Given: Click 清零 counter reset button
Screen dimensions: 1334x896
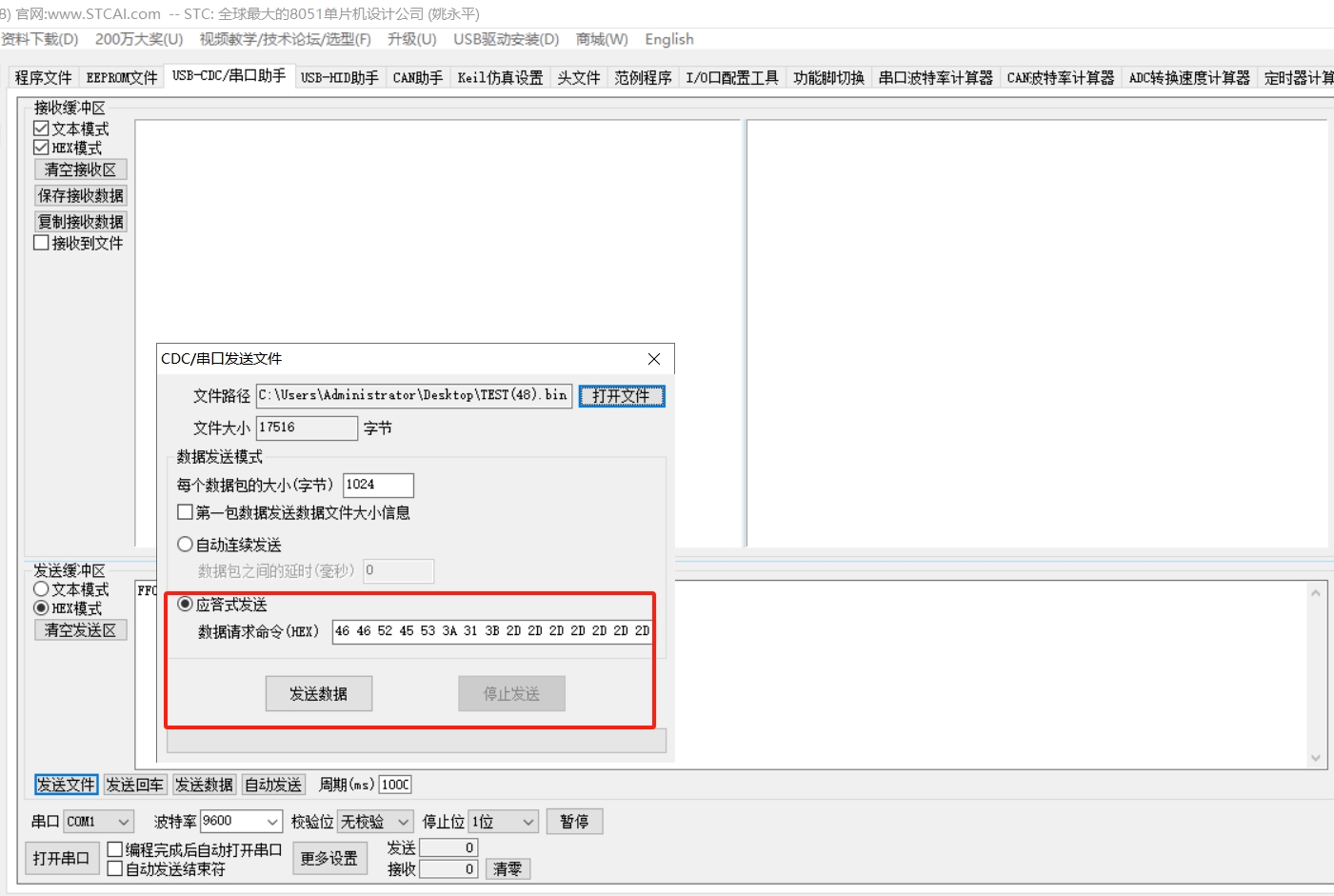Looking at the screenshot, I should pos(508,868).
